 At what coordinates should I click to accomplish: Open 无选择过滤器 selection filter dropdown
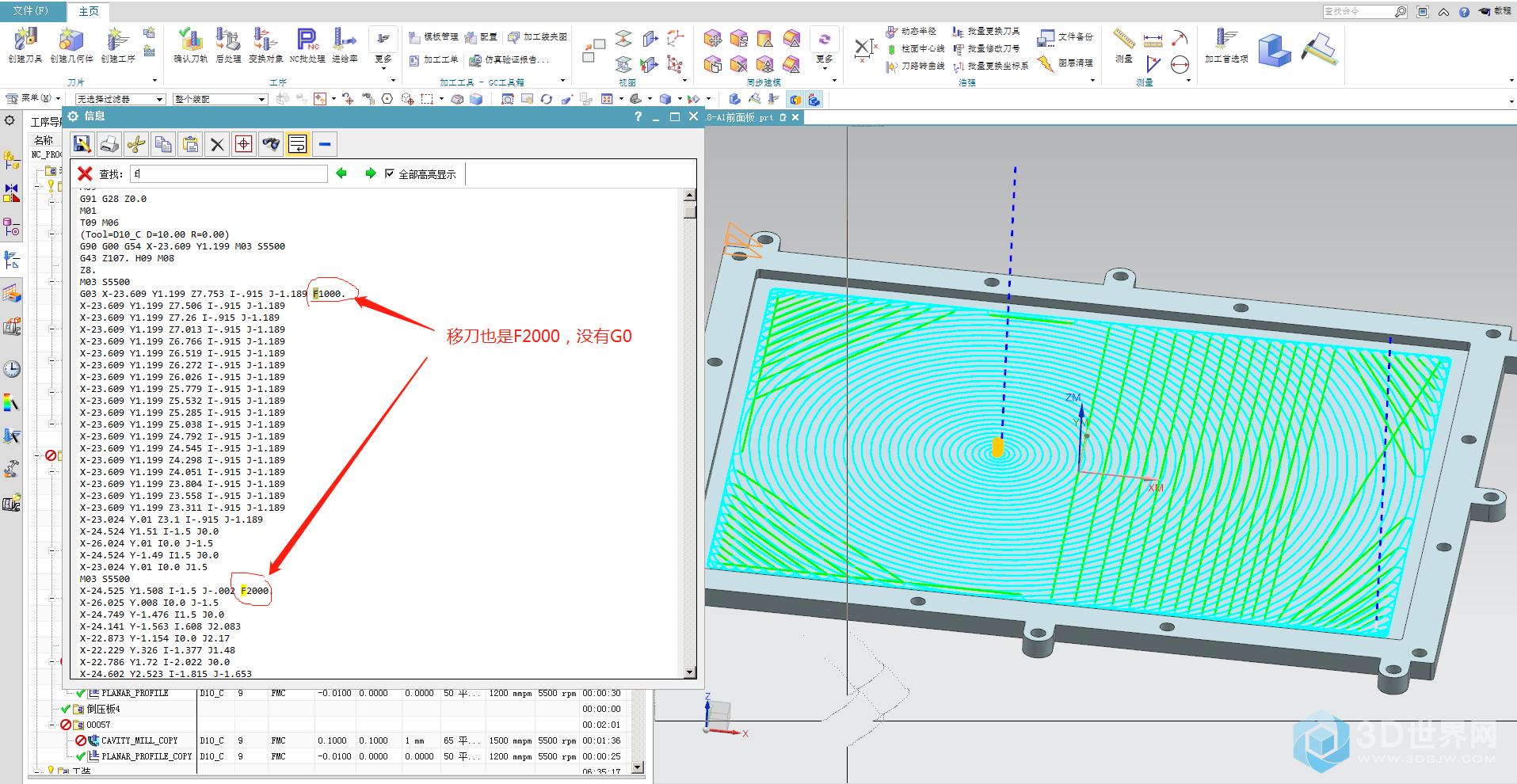120,99
